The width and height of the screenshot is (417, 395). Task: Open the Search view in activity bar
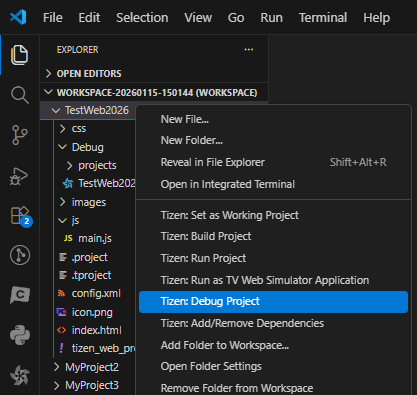[x=20, y=95]
